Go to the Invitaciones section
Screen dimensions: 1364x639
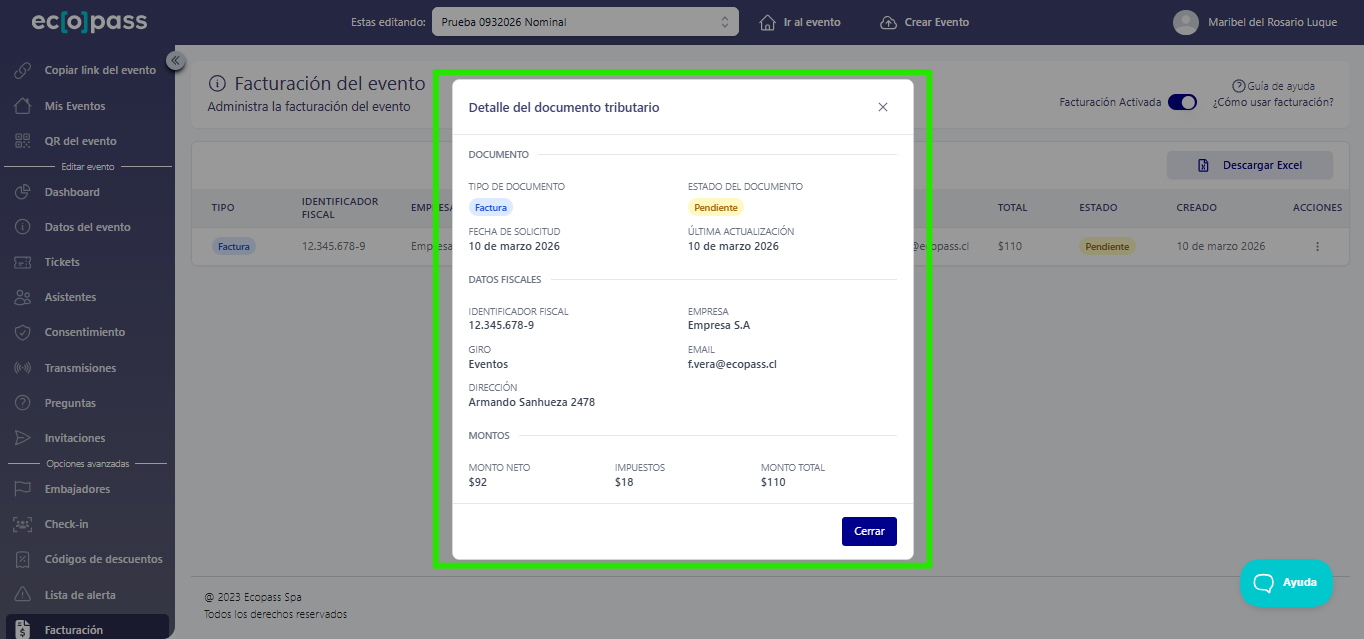[75, 438]
